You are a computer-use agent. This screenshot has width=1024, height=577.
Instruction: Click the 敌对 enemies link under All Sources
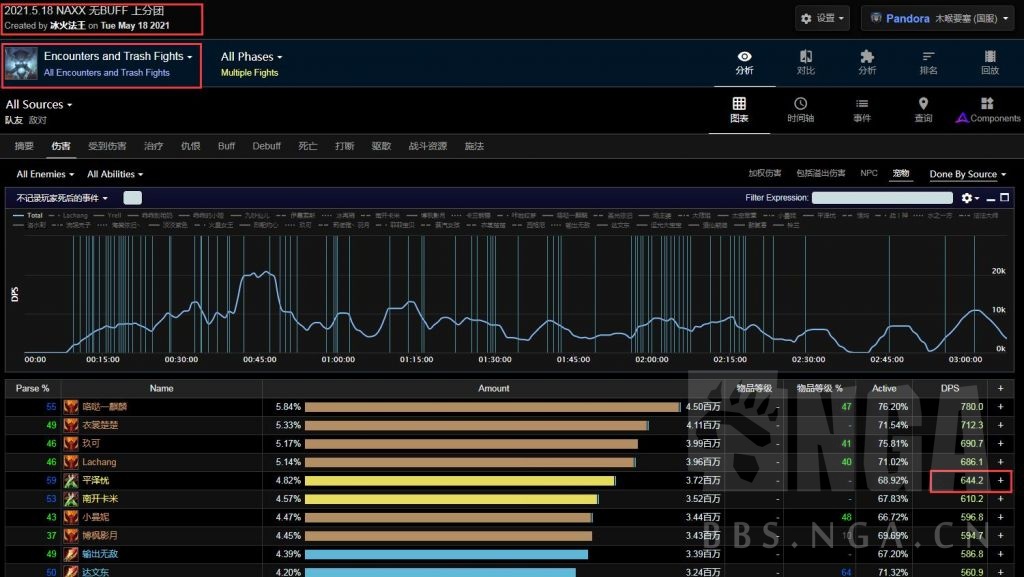38,120
